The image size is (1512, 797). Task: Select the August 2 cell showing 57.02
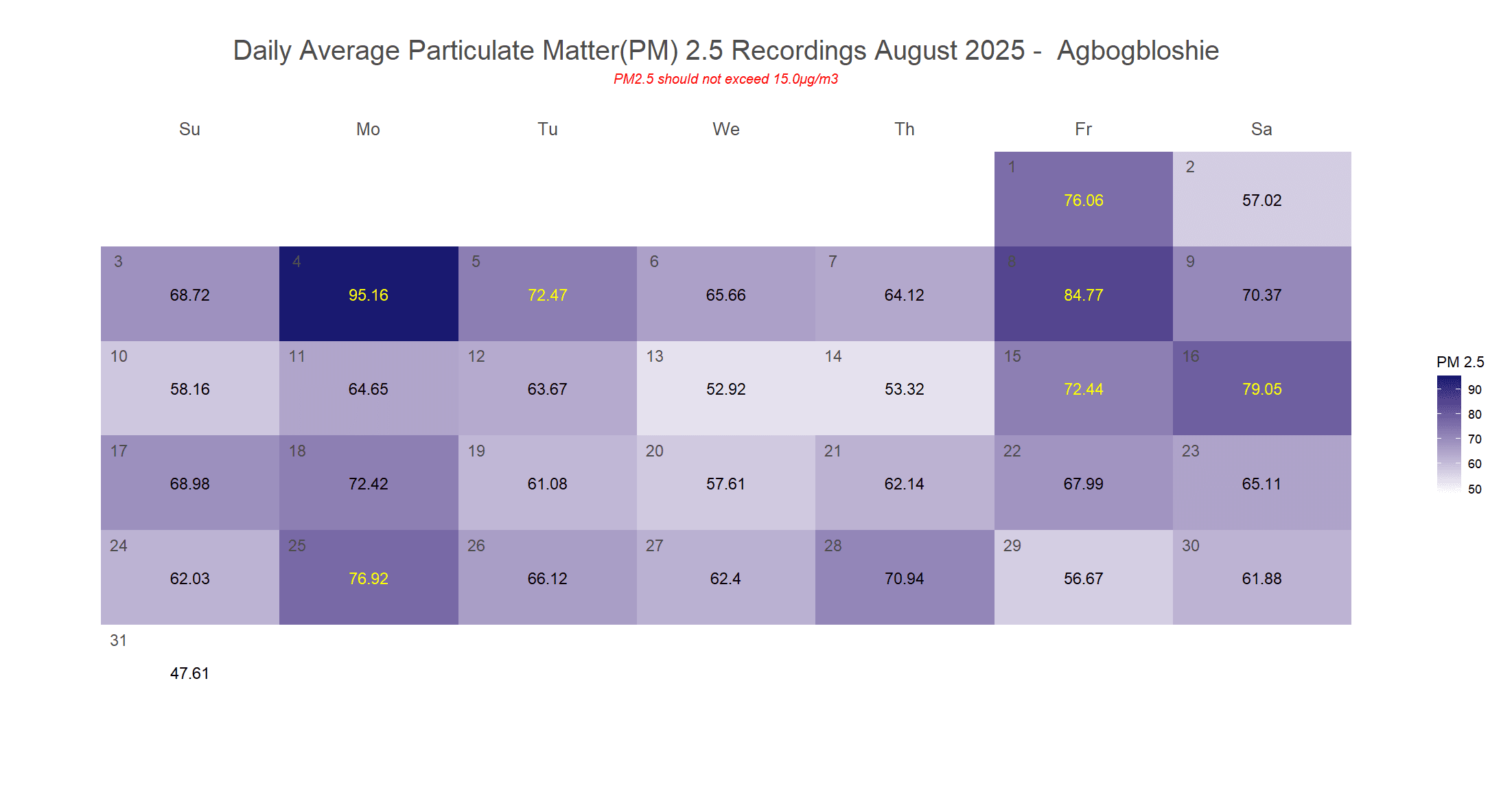[x=1261, y=199]
